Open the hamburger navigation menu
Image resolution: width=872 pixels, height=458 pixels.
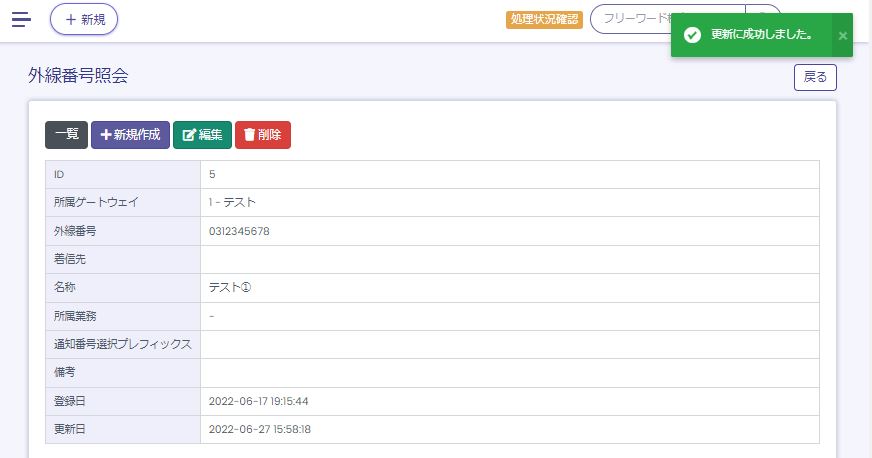pos(21,19)
